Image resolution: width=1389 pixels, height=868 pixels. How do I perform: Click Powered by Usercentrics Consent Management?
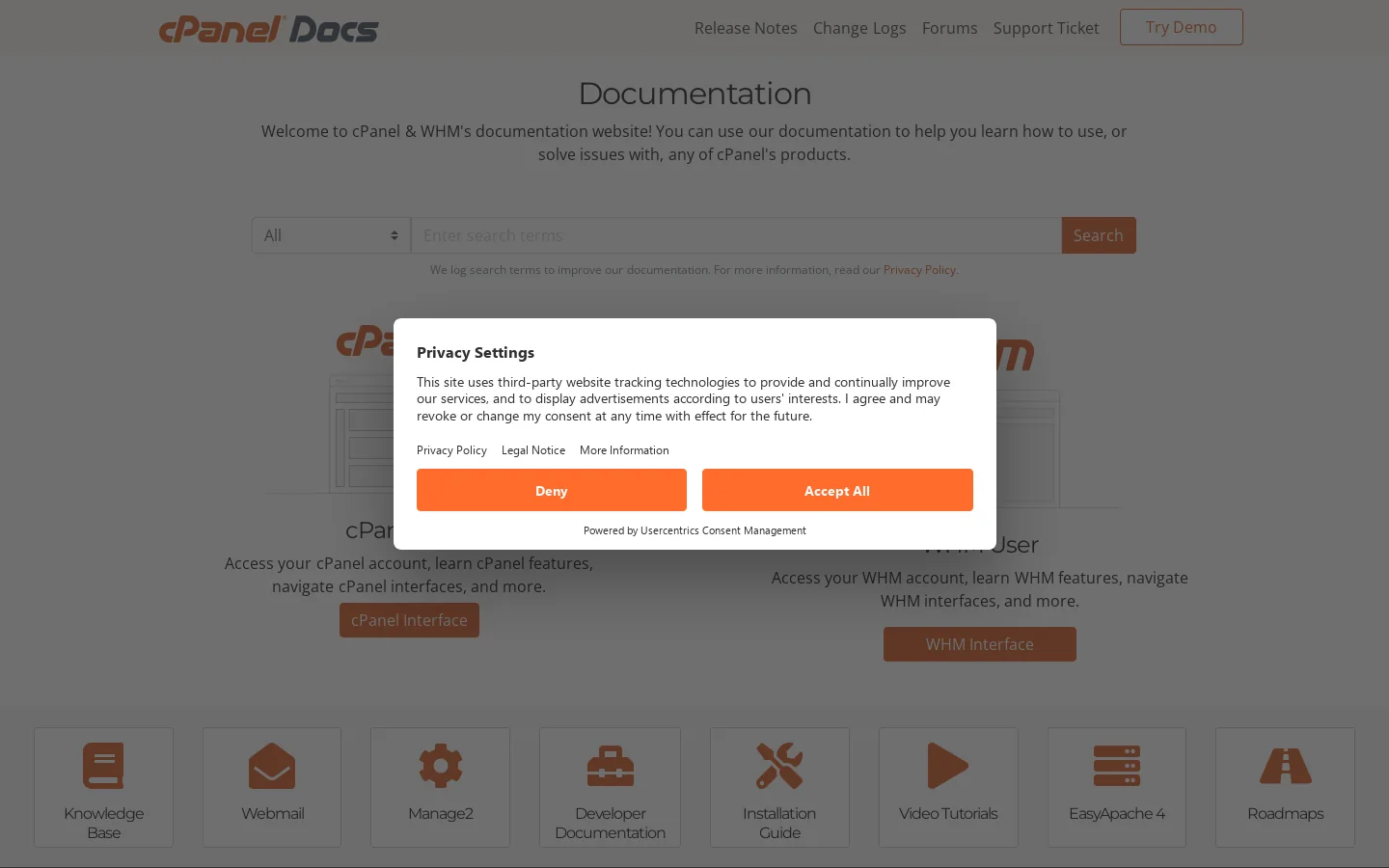(694, 530)
